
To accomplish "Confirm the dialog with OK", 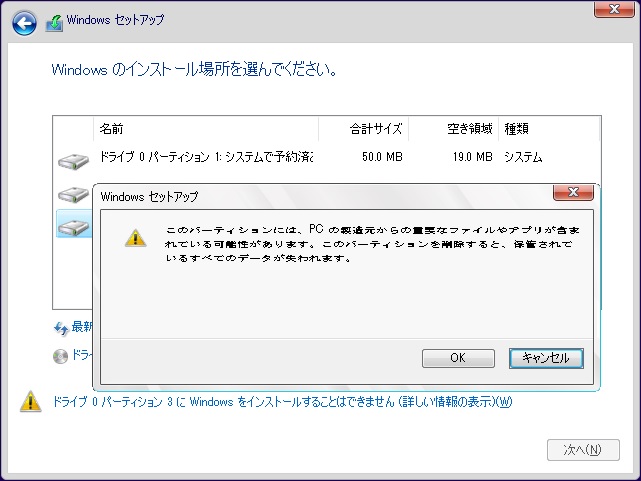I will click(458, 358).
